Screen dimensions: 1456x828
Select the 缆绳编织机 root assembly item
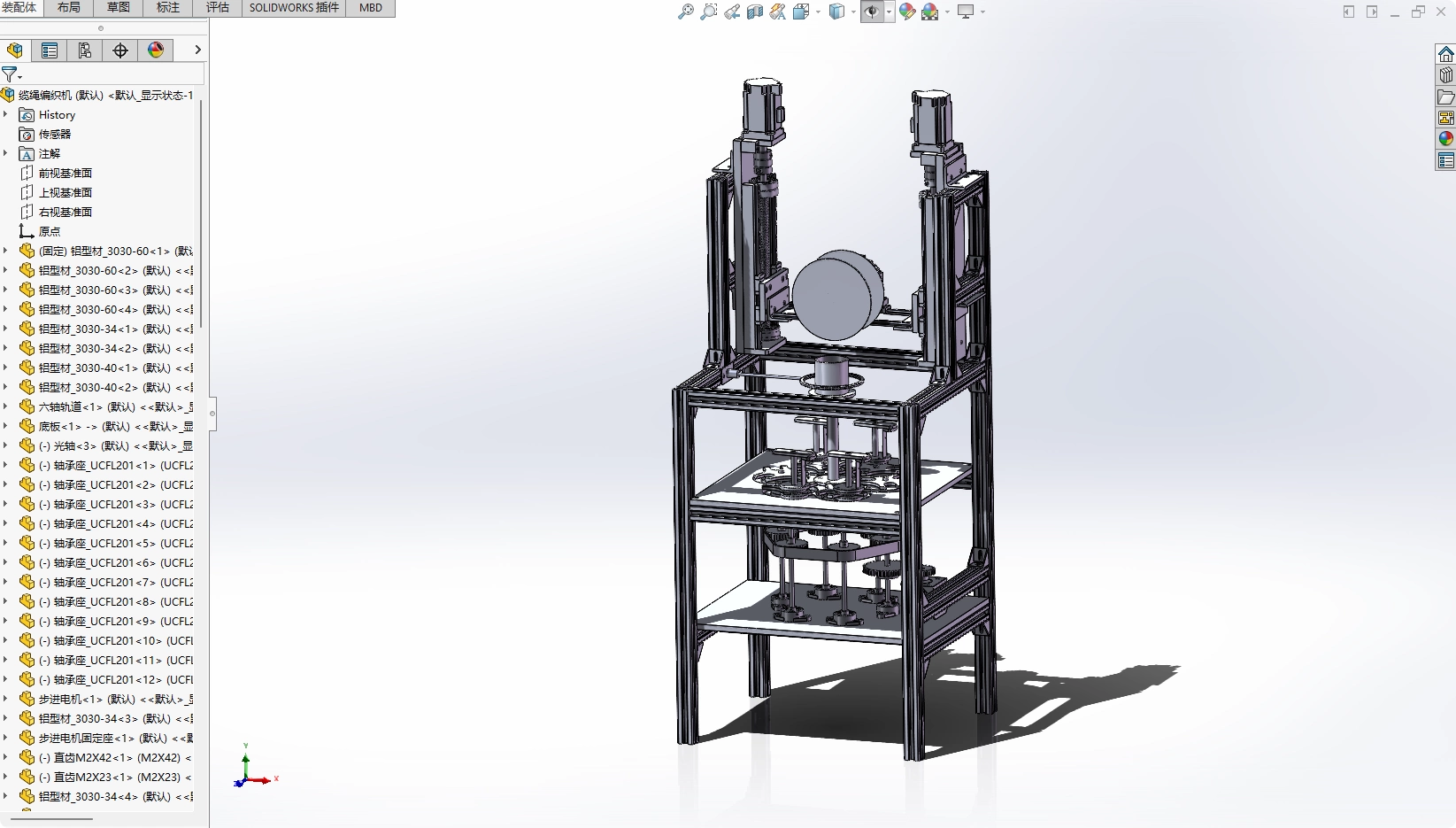[x=97, y=96]
